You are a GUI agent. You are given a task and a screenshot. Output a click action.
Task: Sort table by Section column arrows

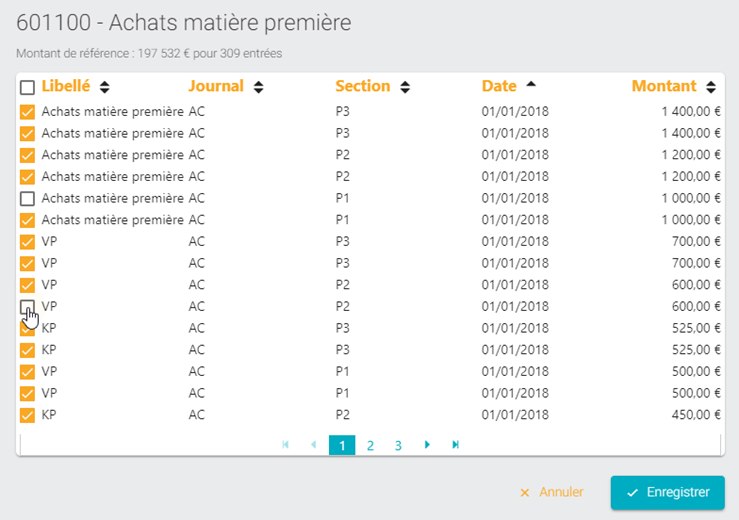[x=405, y=87]
